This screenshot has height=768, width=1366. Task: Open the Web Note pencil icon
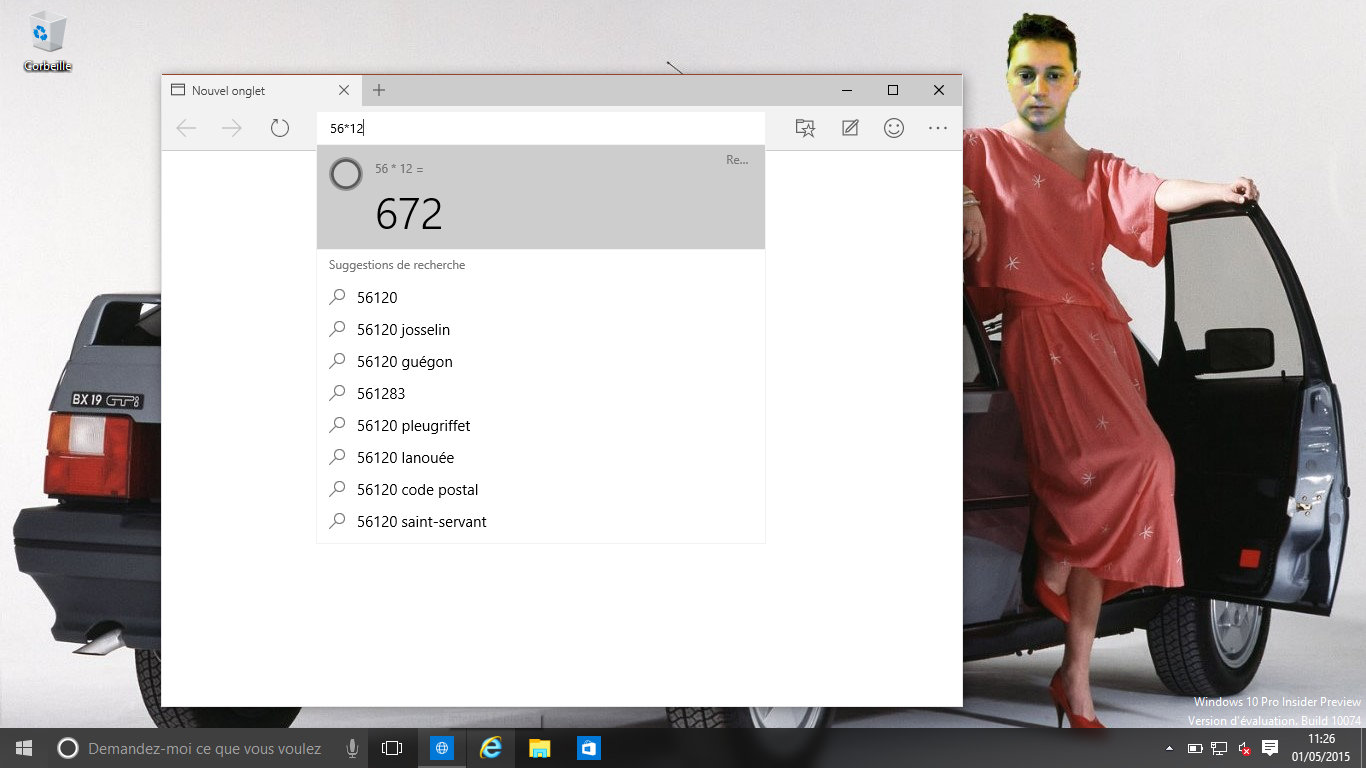(x=850, y=128)
